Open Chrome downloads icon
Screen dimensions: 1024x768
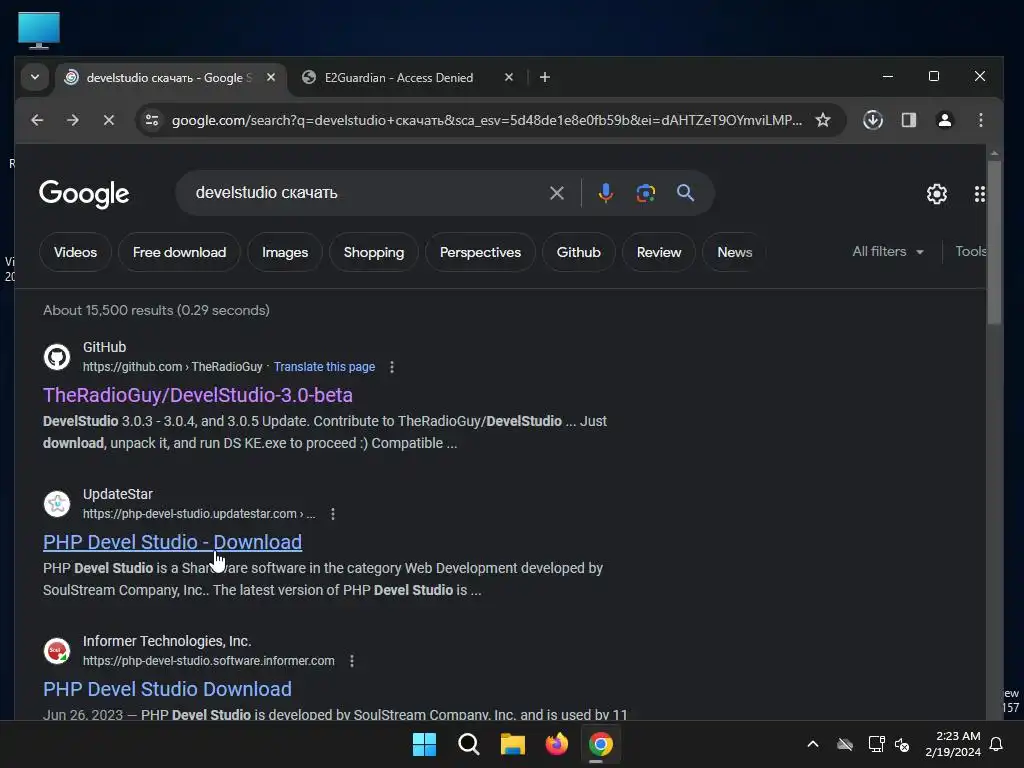[873, 120]
